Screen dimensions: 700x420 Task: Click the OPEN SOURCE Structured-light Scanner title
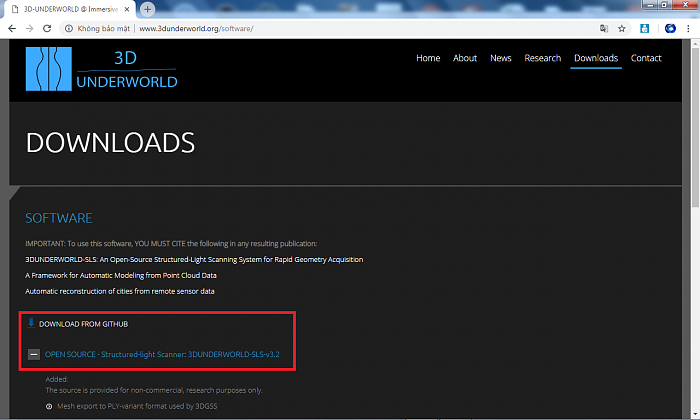coord(162,354)
